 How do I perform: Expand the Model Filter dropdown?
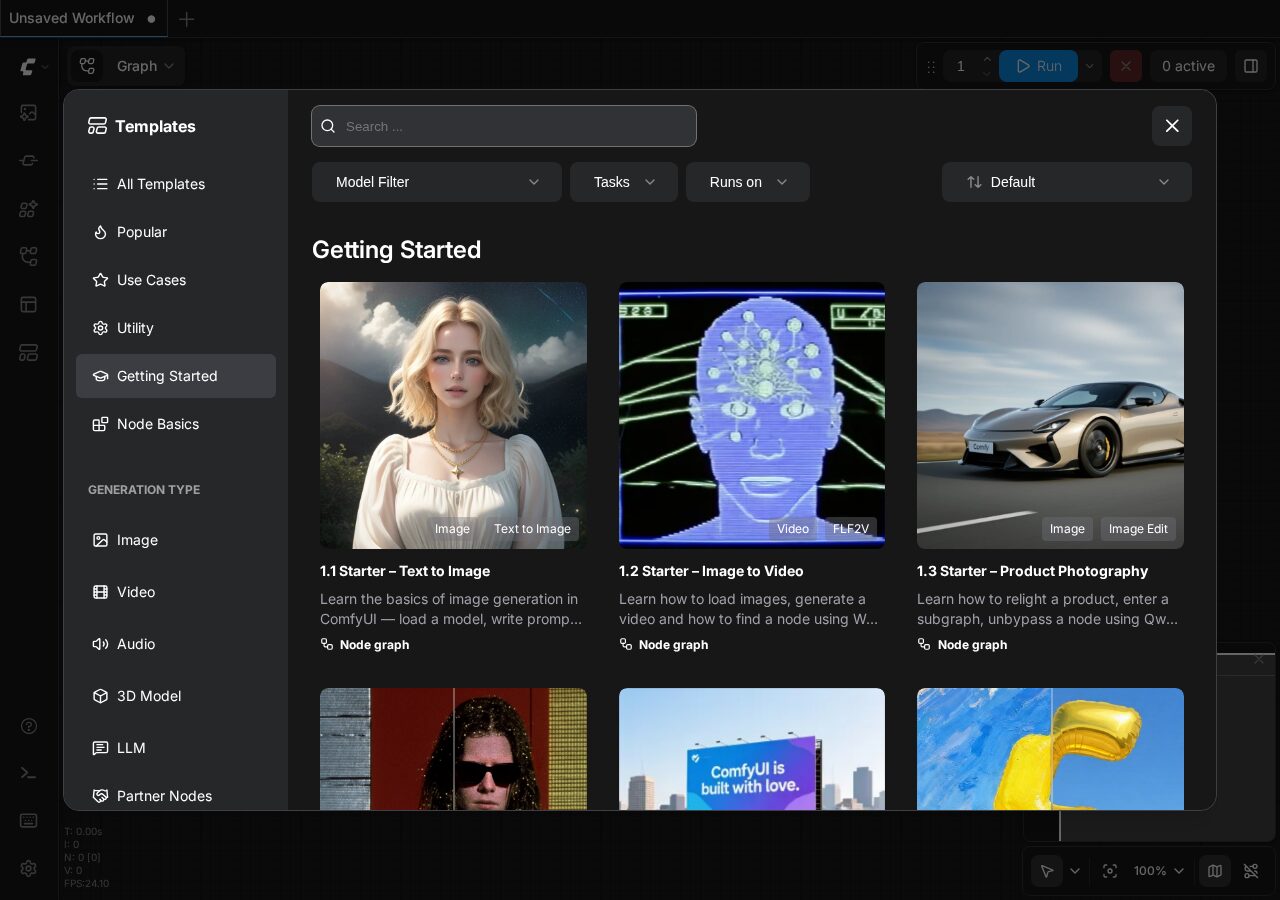point(437,182)
